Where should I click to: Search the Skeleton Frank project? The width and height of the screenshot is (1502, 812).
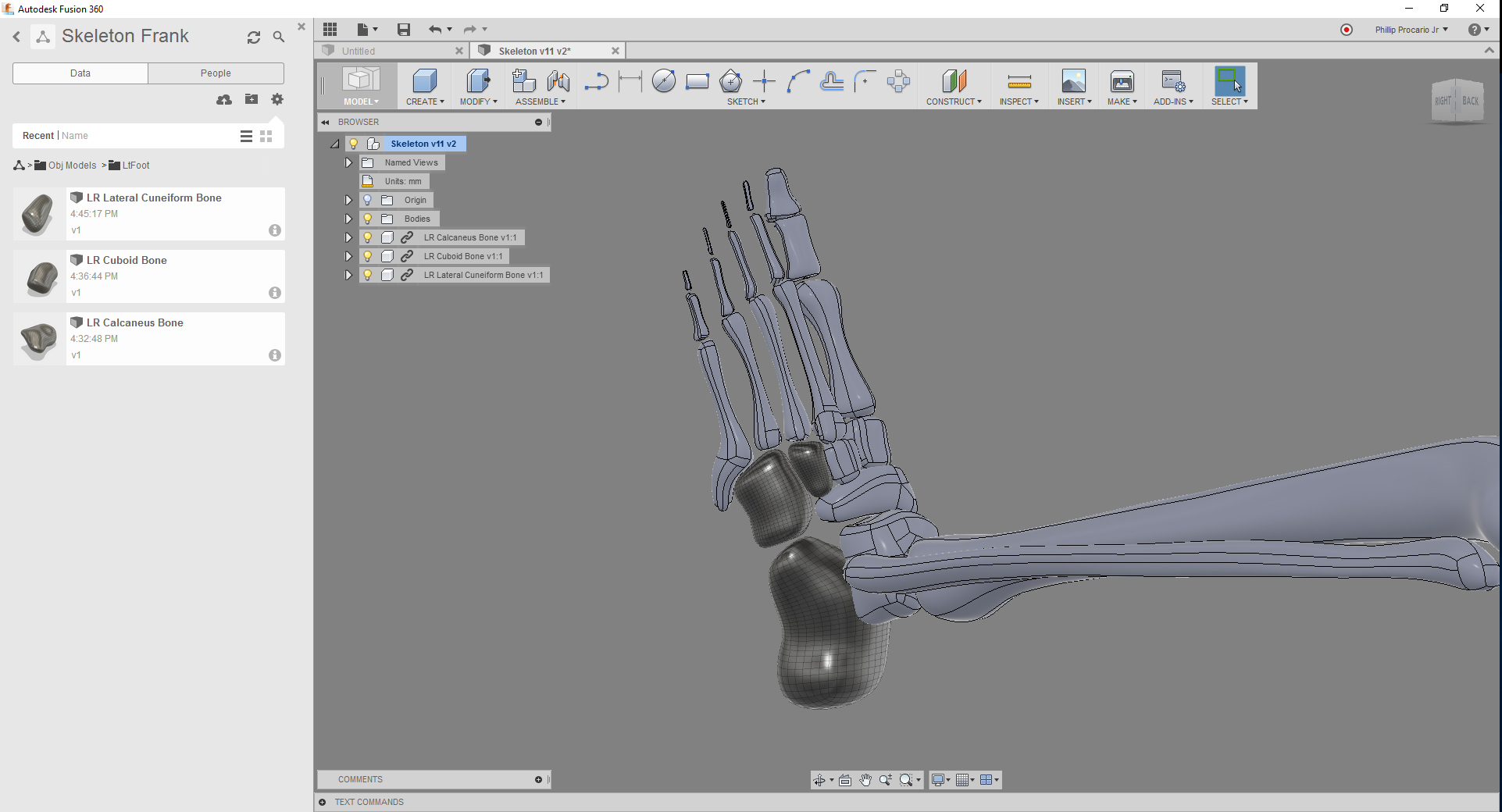[279, 37]
